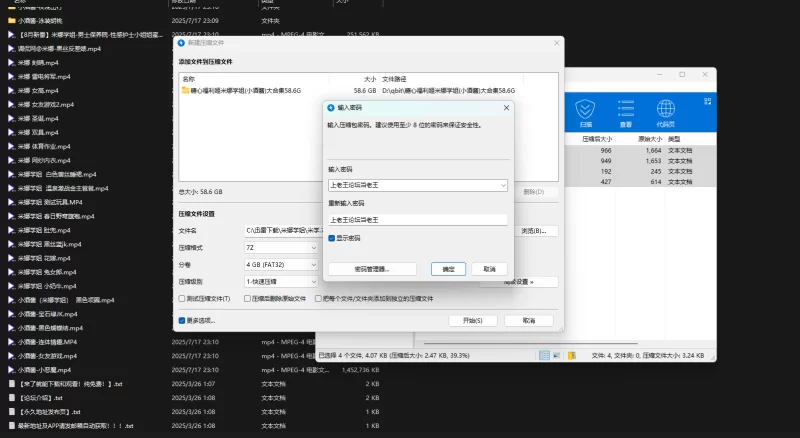Screen dimensions: 800x438
Task: Click the folder icon in compress file list
Action: pyautogui.click(x=186, y=90)
